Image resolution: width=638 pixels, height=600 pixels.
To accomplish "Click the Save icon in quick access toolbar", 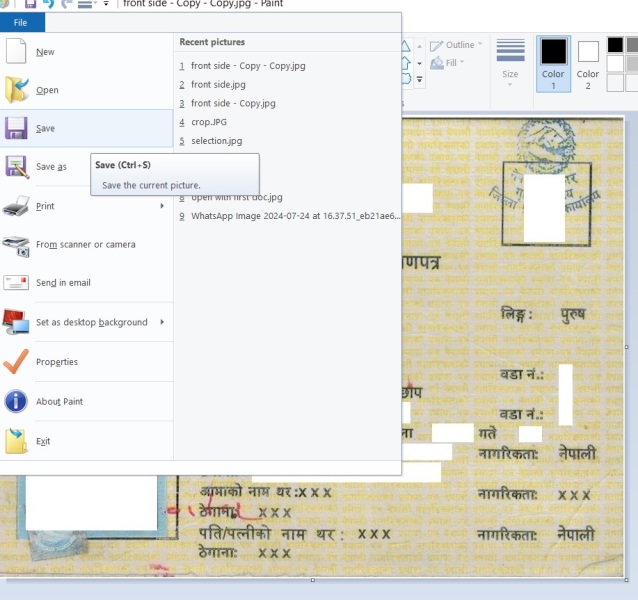I will pos(30,4).
